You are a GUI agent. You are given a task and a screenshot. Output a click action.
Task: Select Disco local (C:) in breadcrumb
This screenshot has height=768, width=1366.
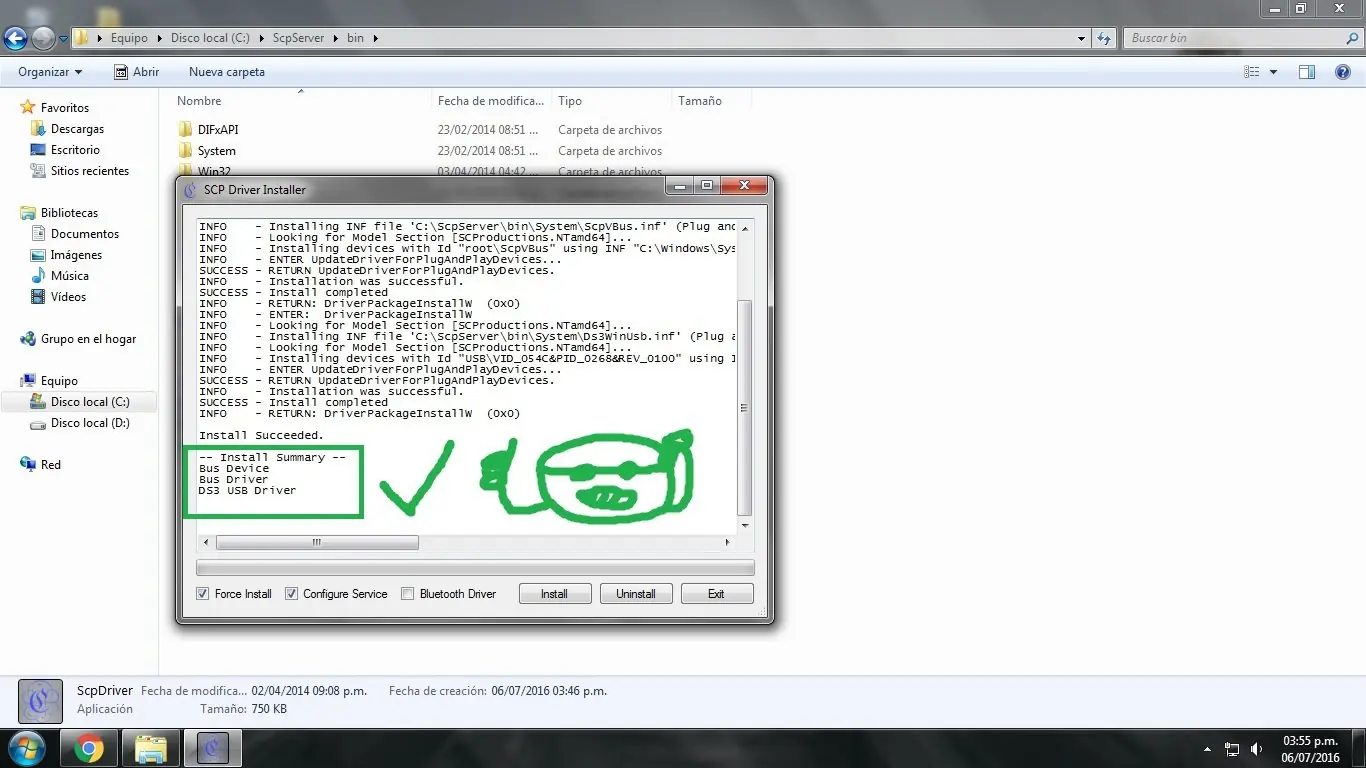pos(210,38)
